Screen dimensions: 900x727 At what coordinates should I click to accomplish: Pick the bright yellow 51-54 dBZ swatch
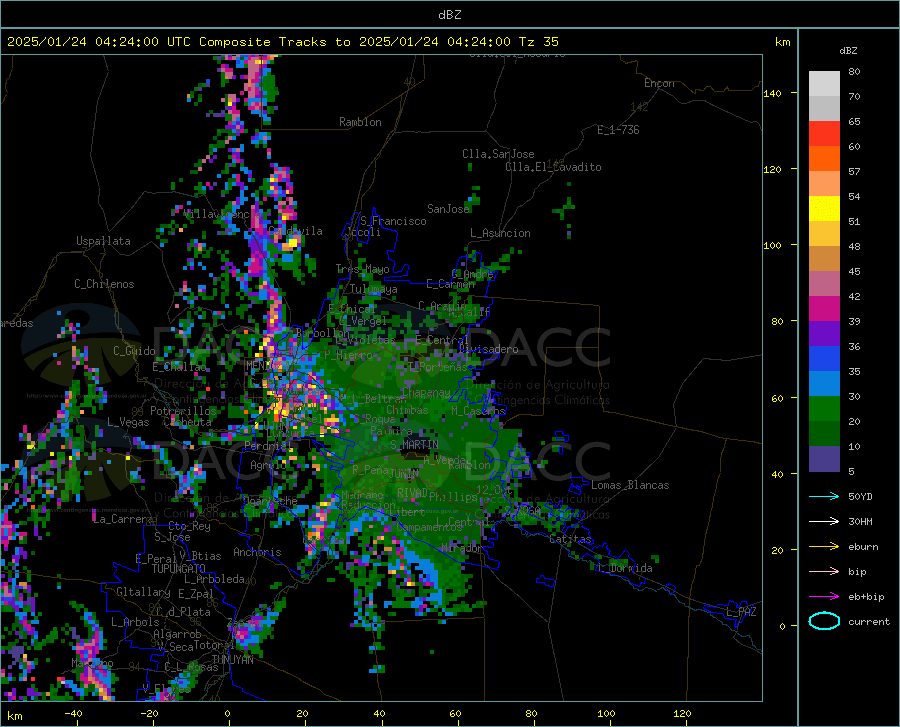(824, 208)
